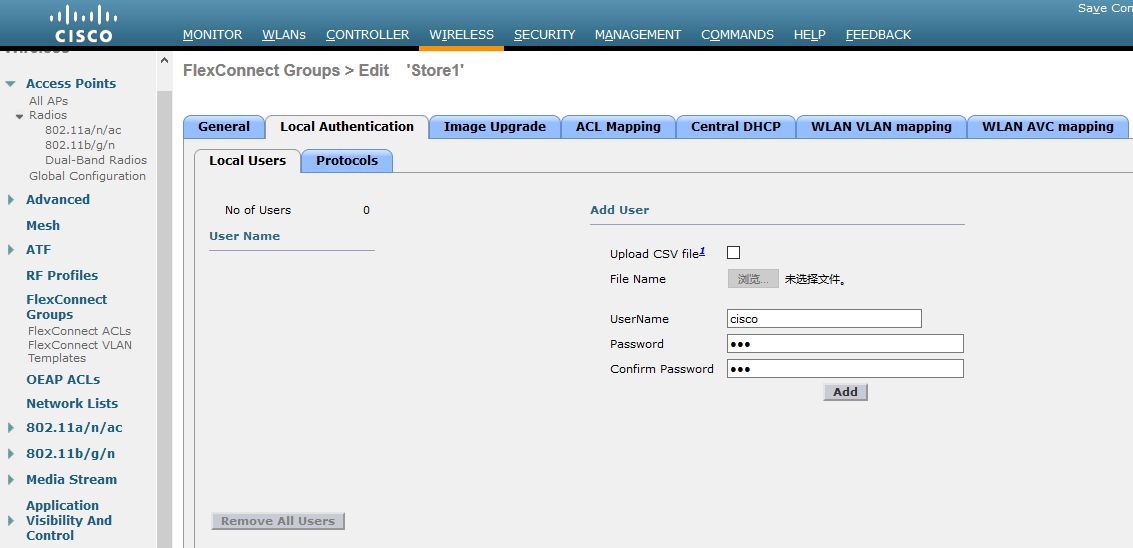Screen dimensions: 1133x548
Task: Switch to the Image Upgrade tab
Action: coord(495,127)
